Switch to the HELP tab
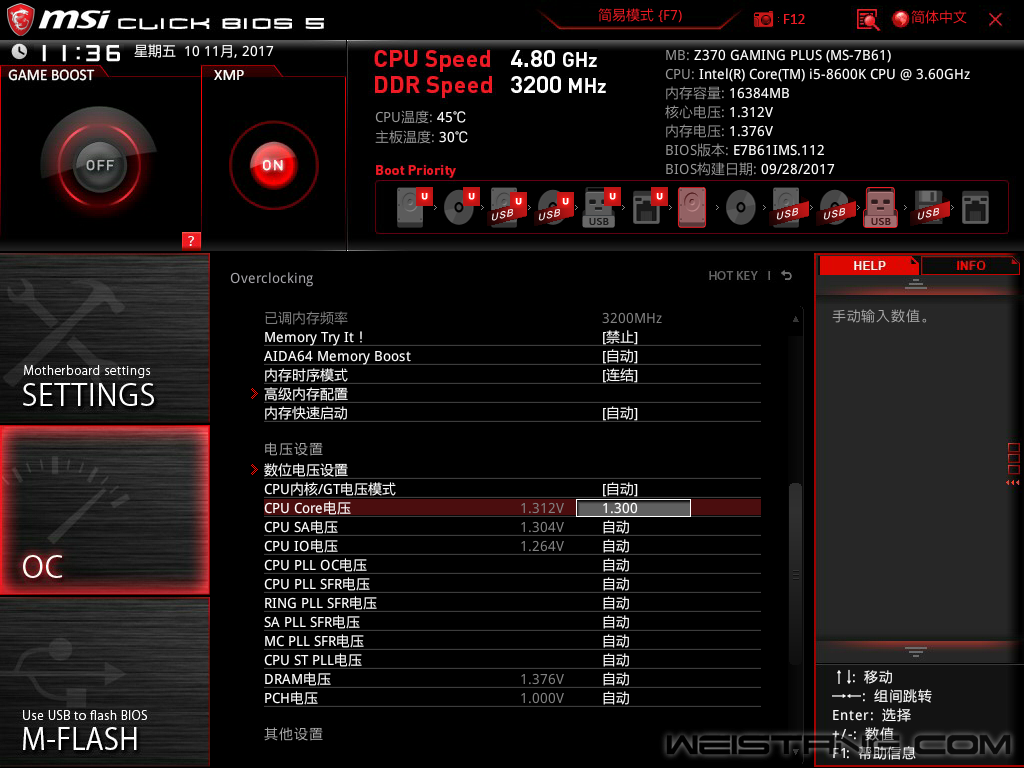The height and width of the screenshot is (768, 1024). click(869, 266)
